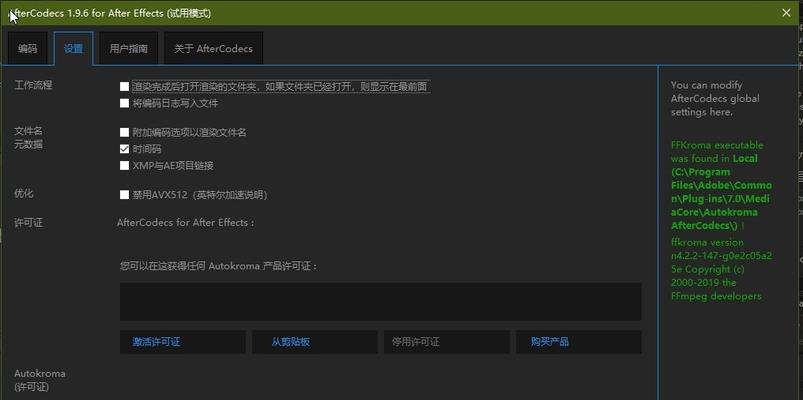Click the 'You can modify AfterCodecs global settings' text

(715, 98)
